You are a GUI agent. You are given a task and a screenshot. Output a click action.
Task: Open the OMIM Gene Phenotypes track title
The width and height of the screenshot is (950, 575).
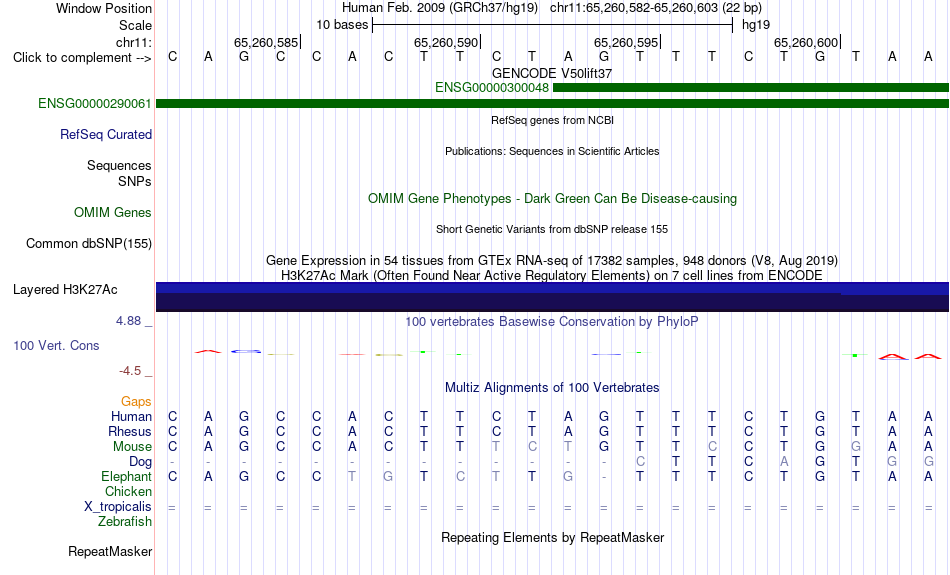(x=552, y=199)
